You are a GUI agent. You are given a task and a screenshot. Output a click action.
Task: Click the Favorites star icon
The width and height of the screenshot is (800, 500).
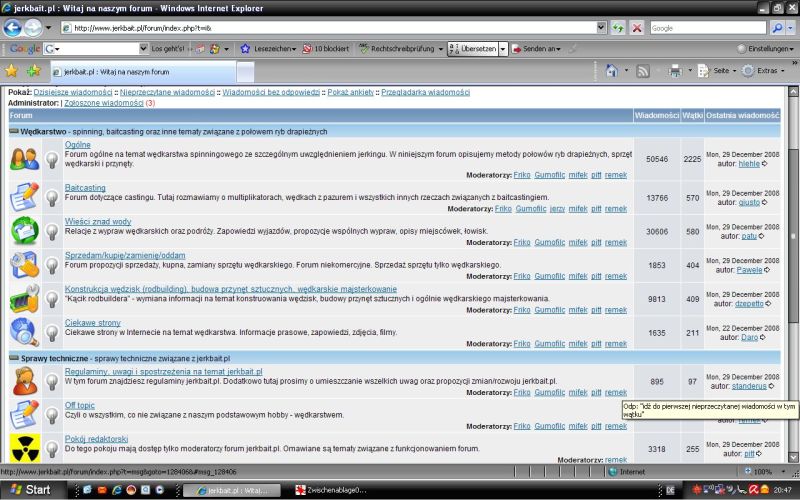tap(12, 71)
